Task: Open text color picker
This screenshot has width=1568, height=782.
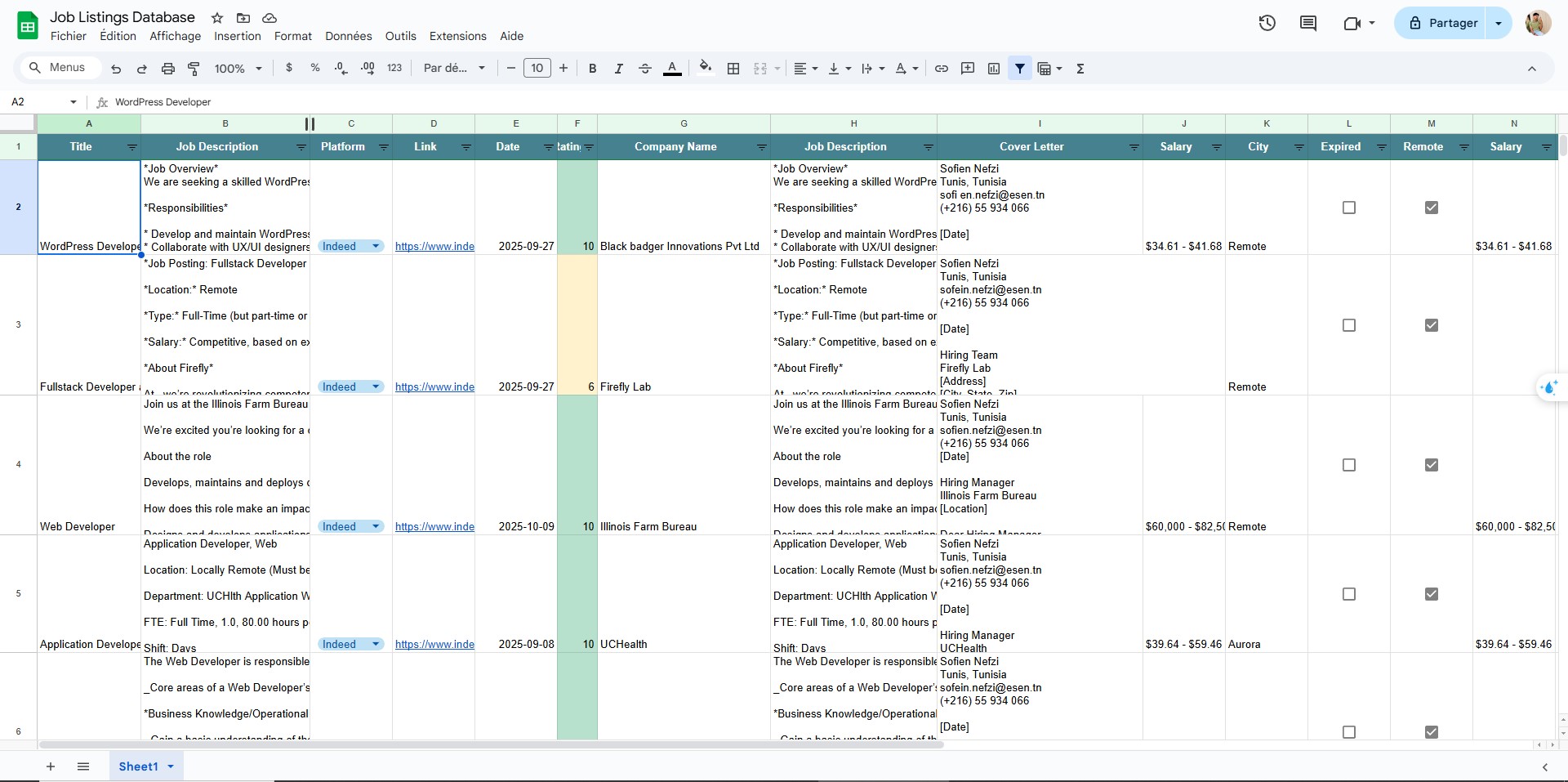Action: (672, 69)
